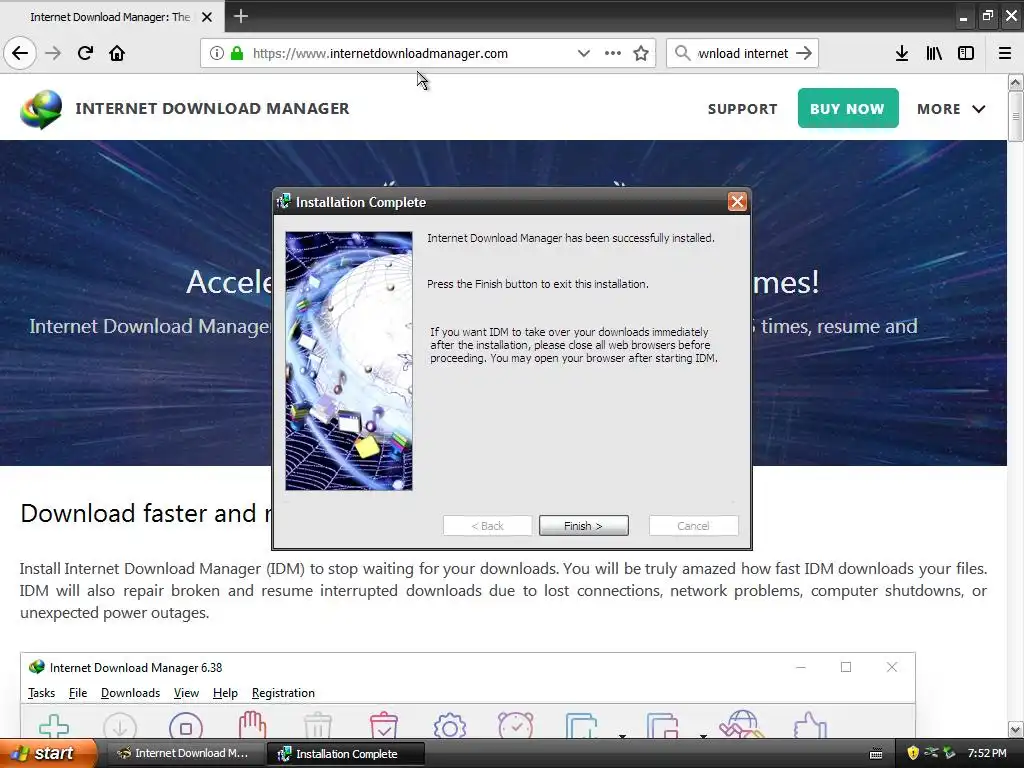
Task: Click the yellow security shield tray icon
Action: click(912, 753)
